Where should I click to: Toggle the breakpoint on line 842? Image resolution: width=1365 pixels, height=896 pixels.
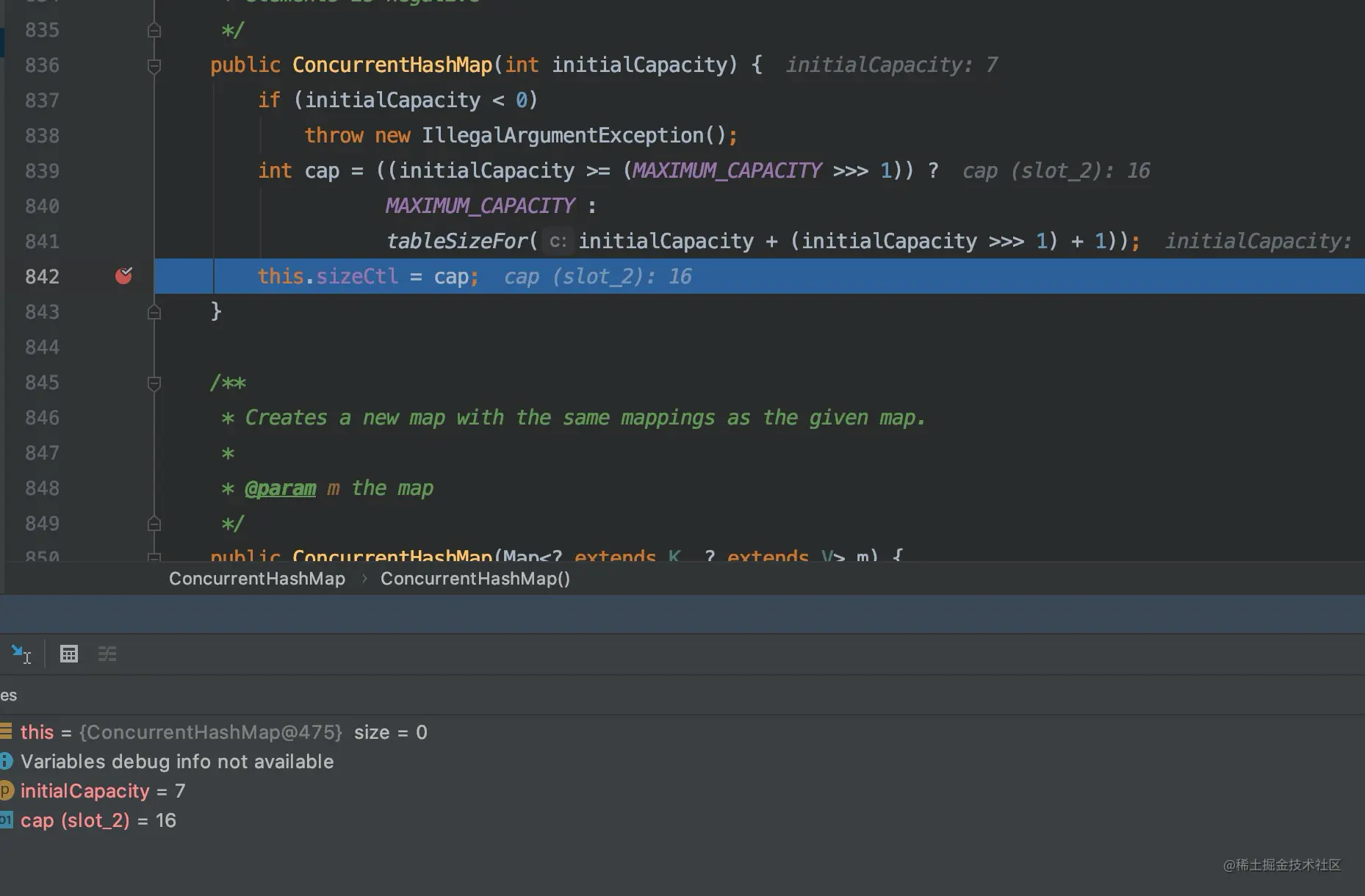pos(124,276)
